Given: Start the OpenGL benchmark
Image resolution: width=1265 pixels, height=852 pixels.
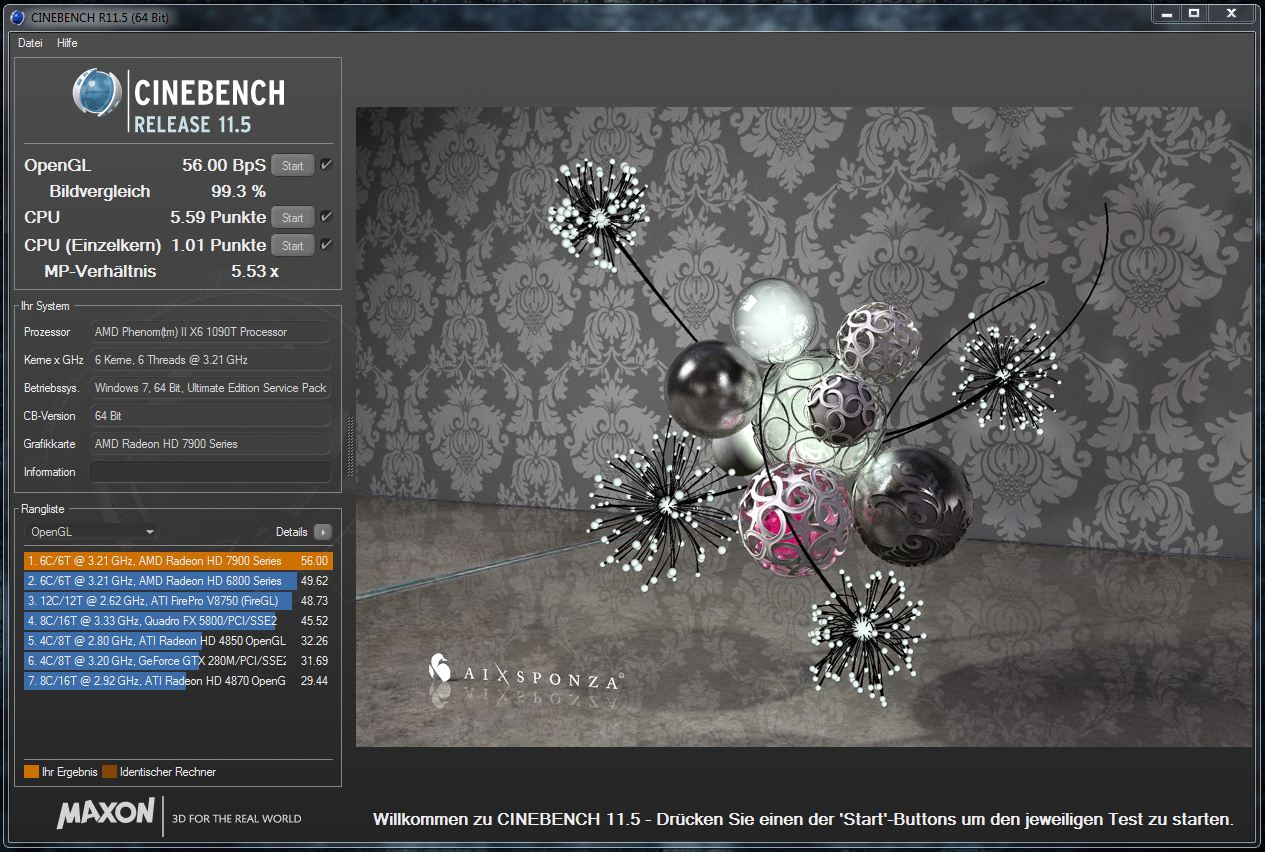Looking at the screenshot, I should coord(293,166).
